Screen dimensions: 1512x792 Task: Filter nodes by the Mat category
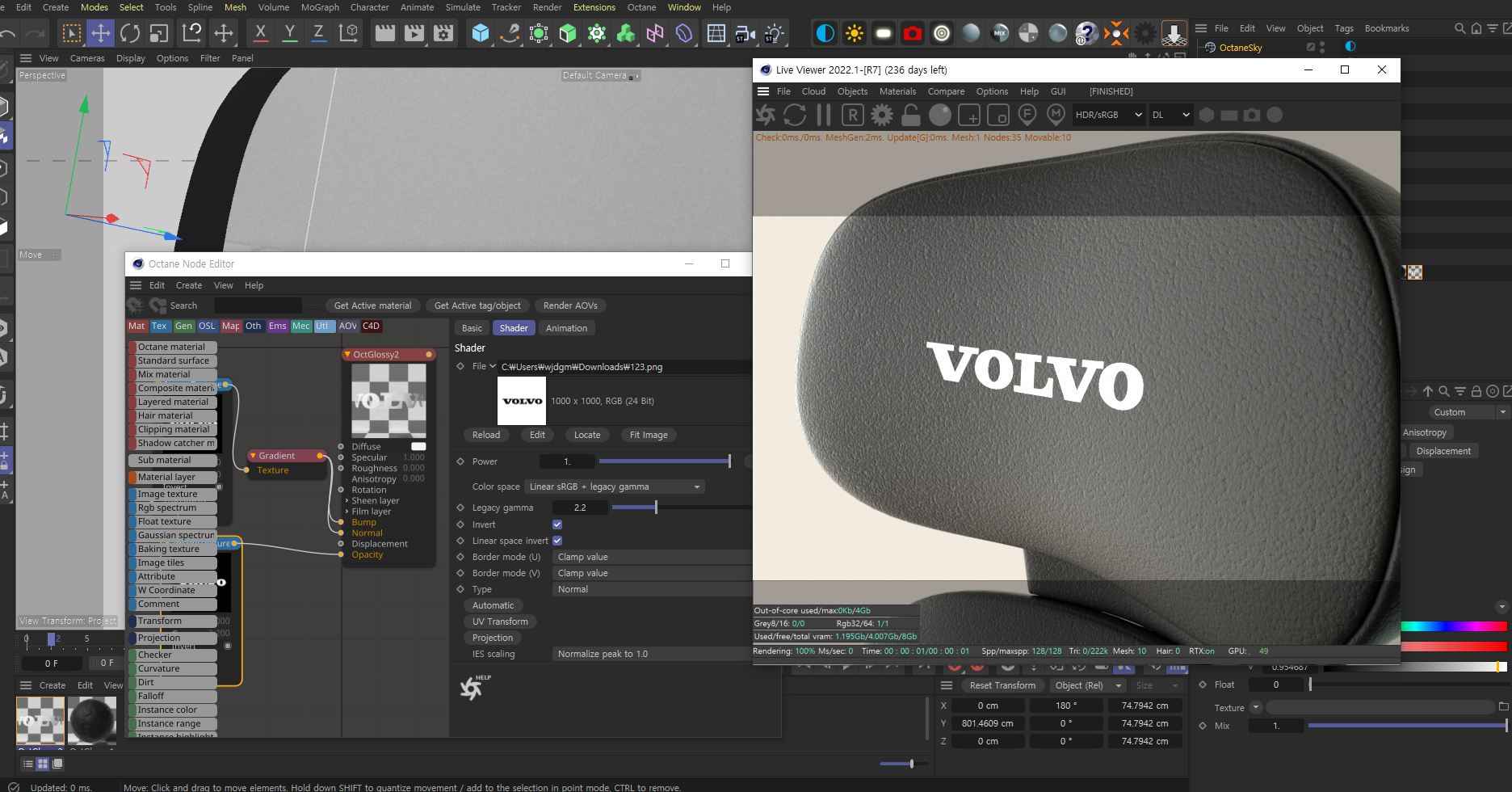(136, 326)
